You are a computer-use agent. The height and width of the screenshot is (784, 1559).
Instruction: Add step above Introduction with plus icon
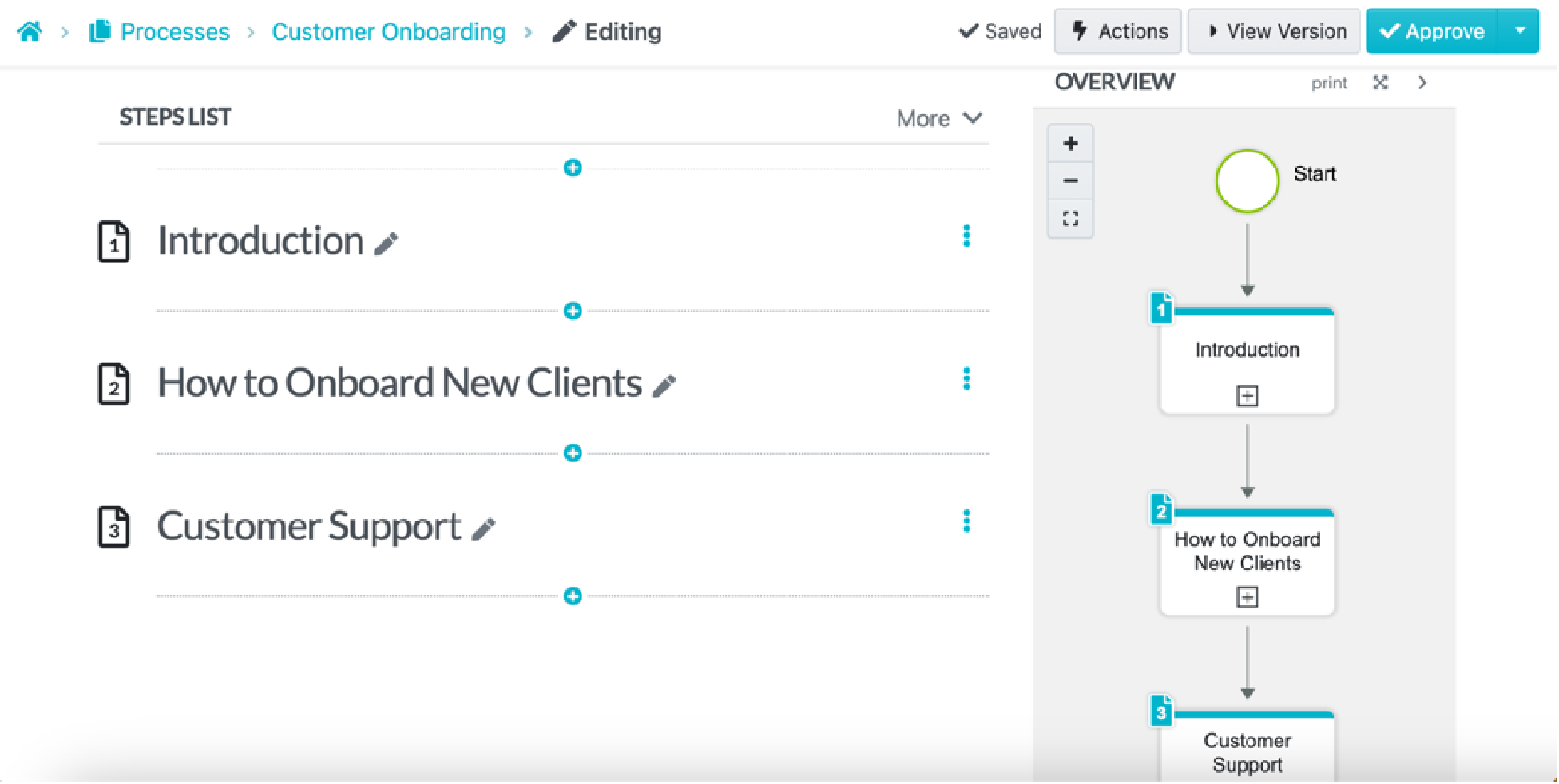pyautogui.click(x=573, y=168)
